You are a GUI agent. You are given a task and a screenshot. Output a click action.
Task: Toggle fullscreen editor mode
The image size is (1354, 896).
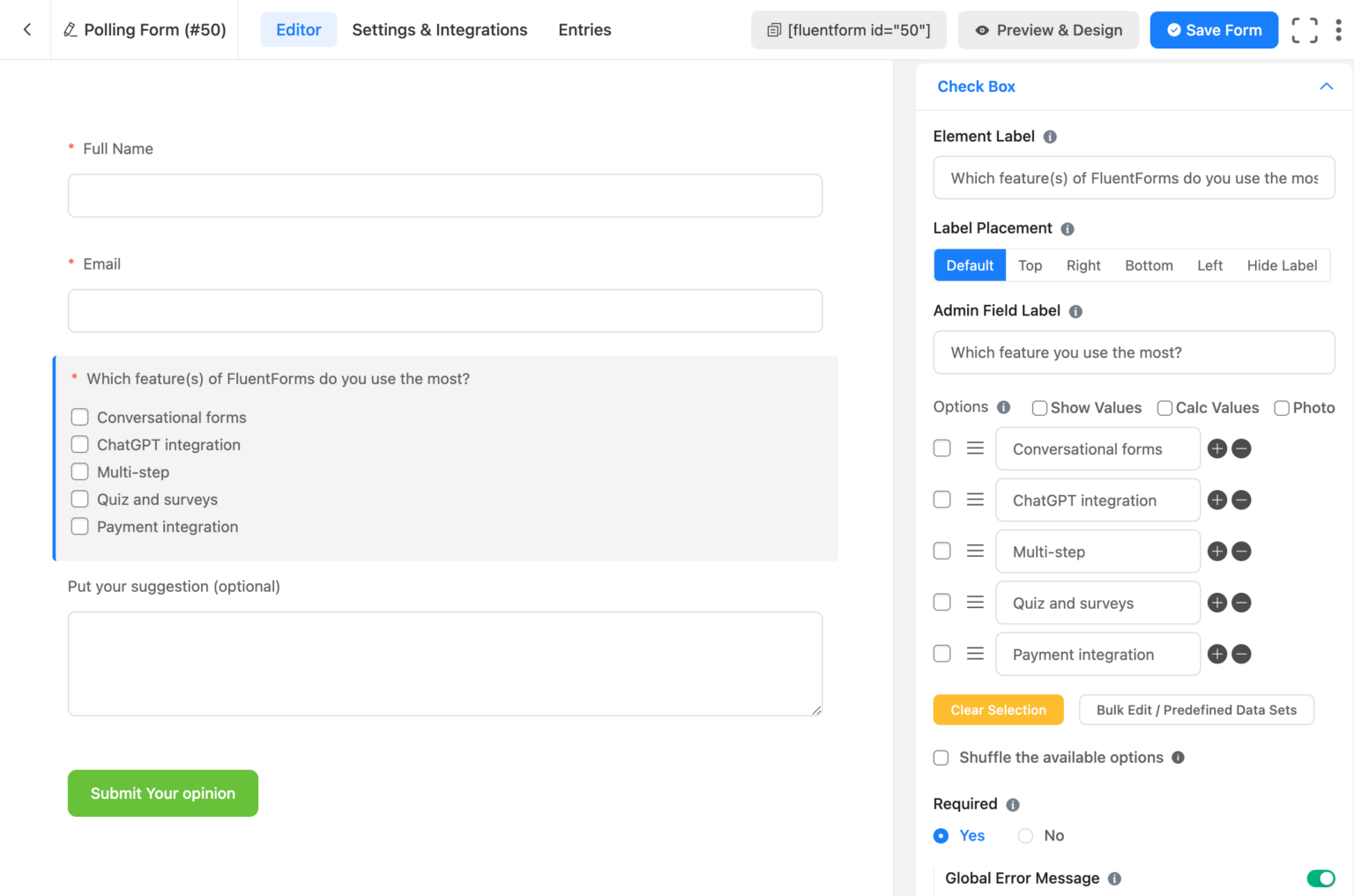pos(1304,29)
